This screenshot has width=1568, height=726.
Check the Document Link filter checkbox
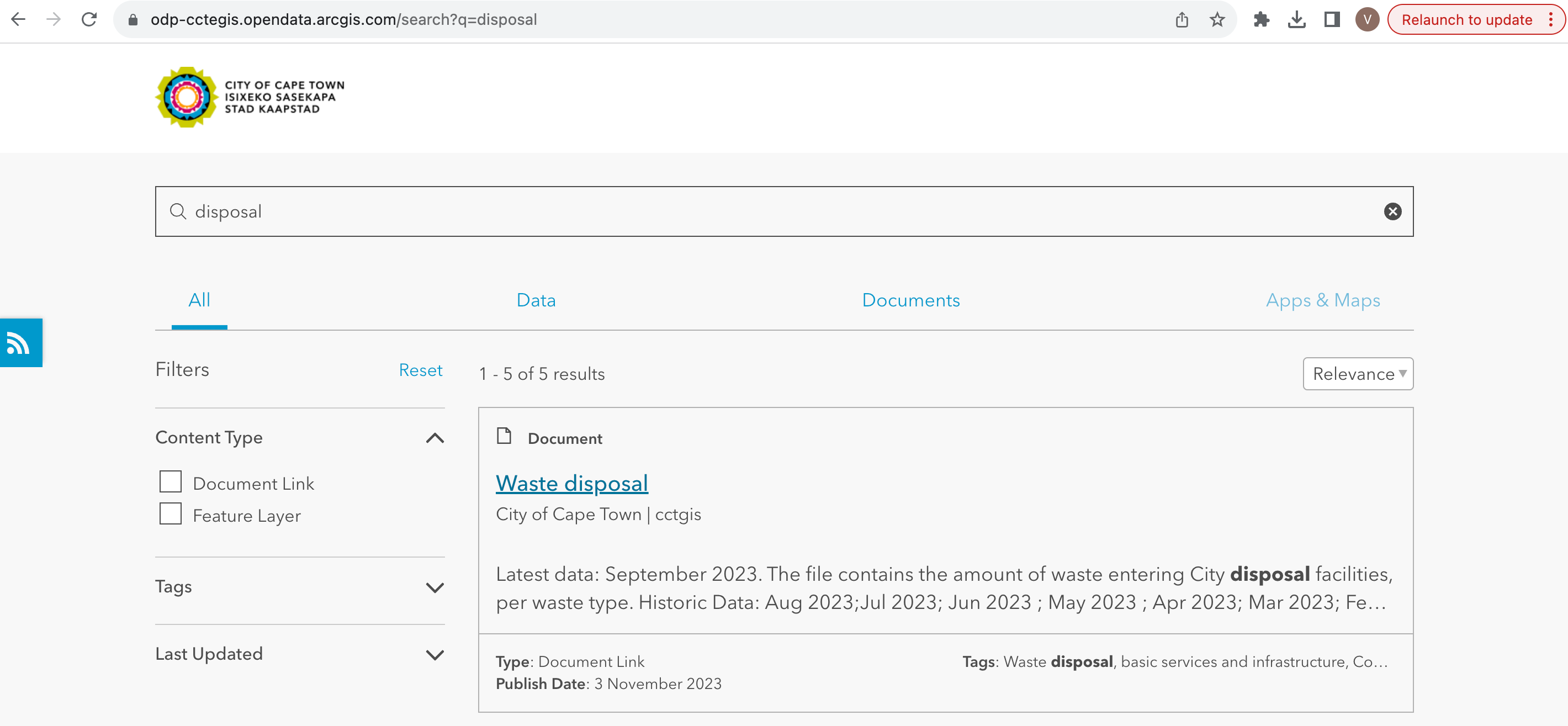171,481
